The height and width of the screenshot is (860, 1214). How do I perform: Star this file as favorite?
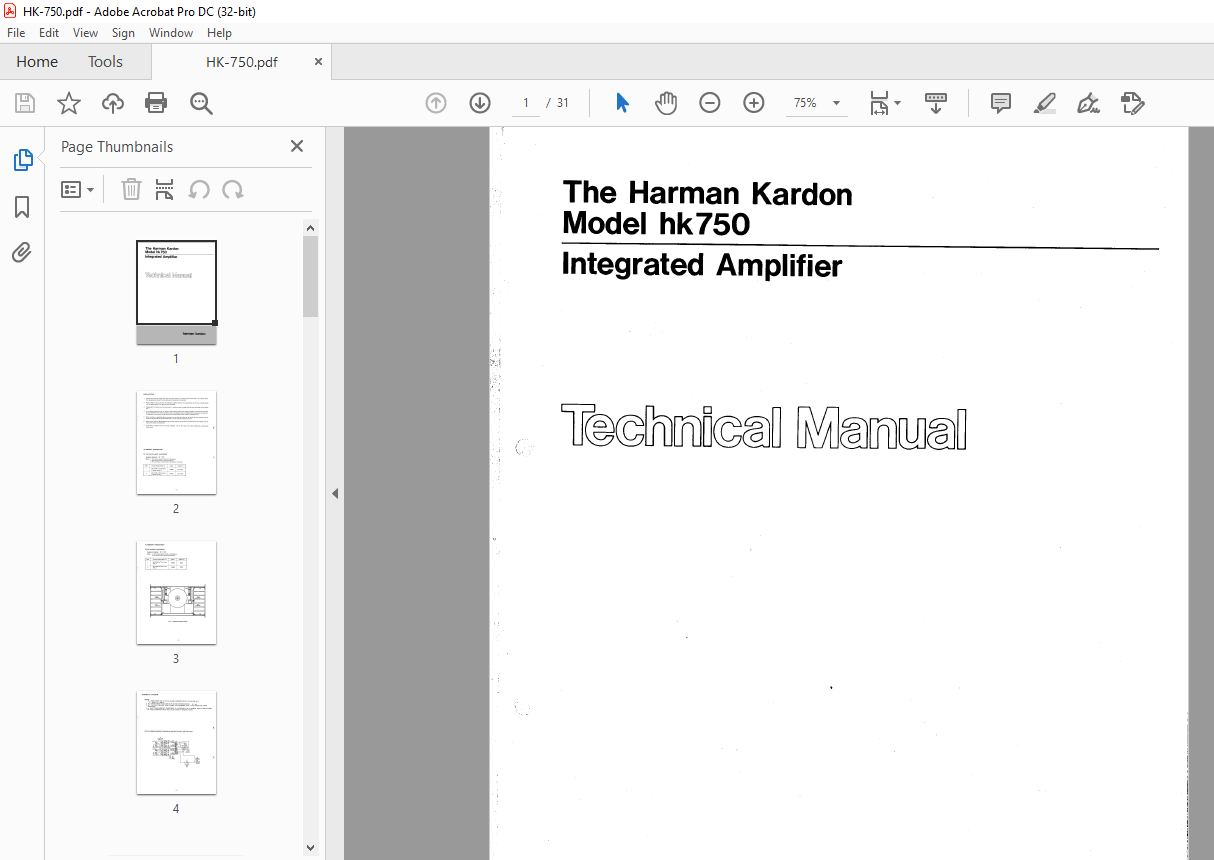click(69, 103)
